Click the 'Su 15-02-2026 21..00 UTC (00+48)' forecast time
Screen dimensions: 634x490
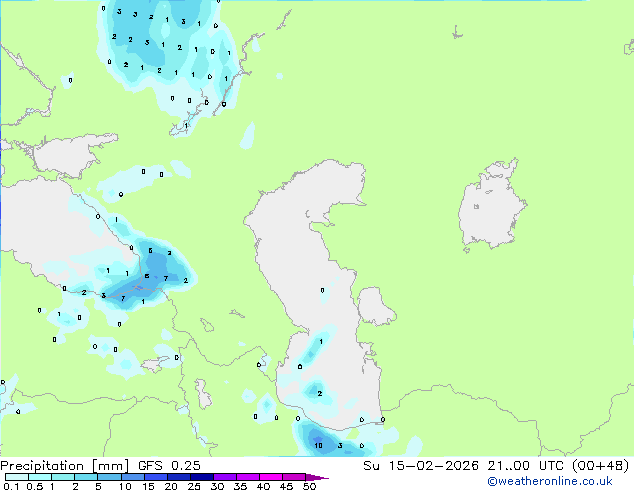pyautogui.click(x=496, y=466)
